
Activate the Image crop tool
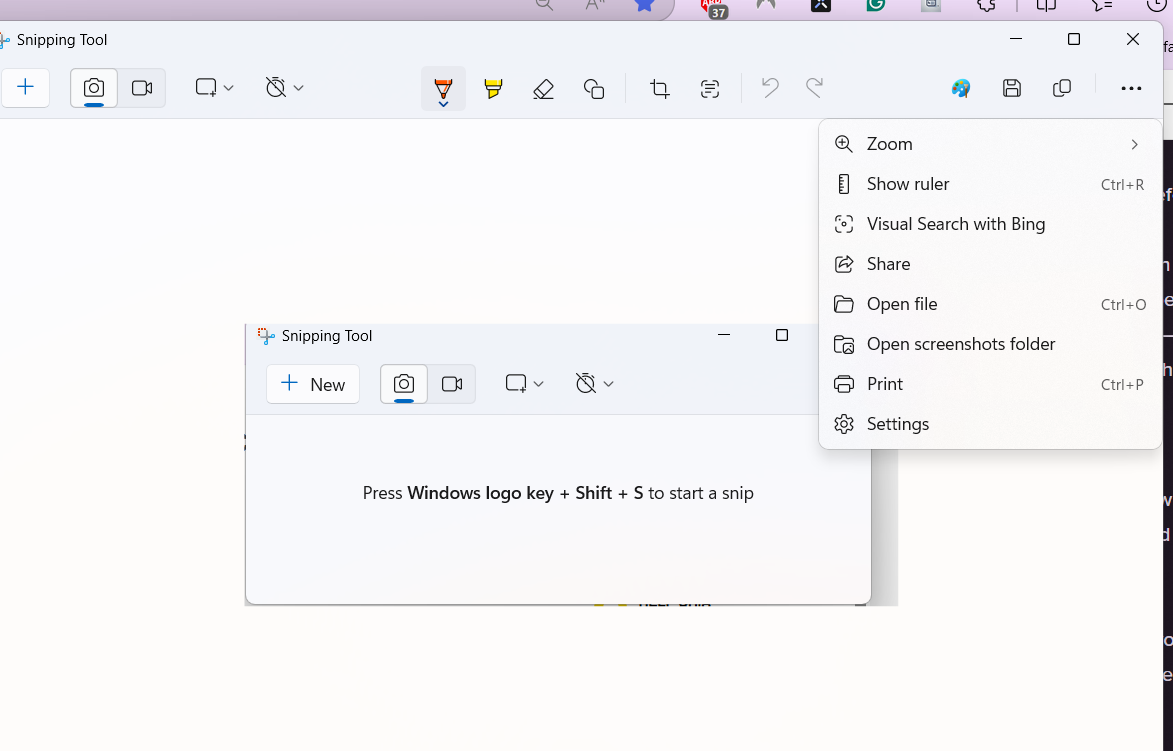click(659, 88)
